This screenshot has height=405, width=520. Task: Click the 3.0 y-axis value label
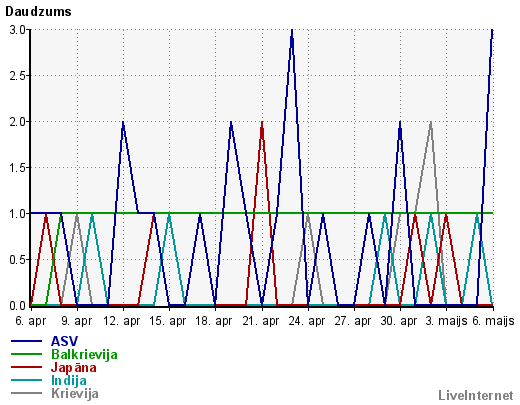pos(17,30)
